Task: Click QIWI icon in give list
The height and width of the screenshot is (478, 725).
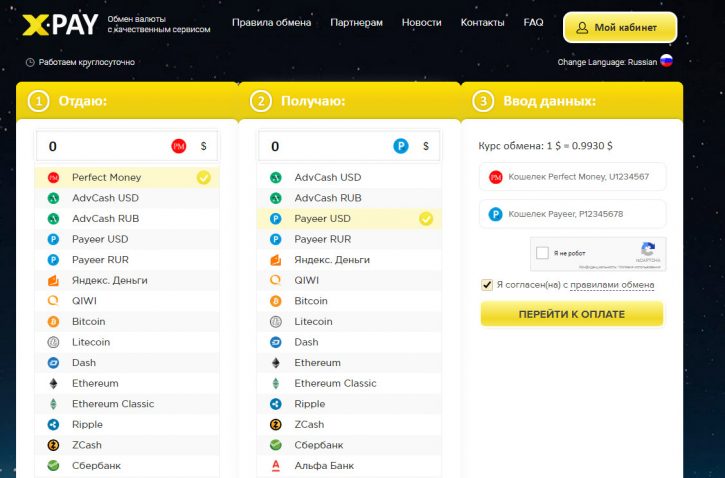Action: (x=53, y=301)
